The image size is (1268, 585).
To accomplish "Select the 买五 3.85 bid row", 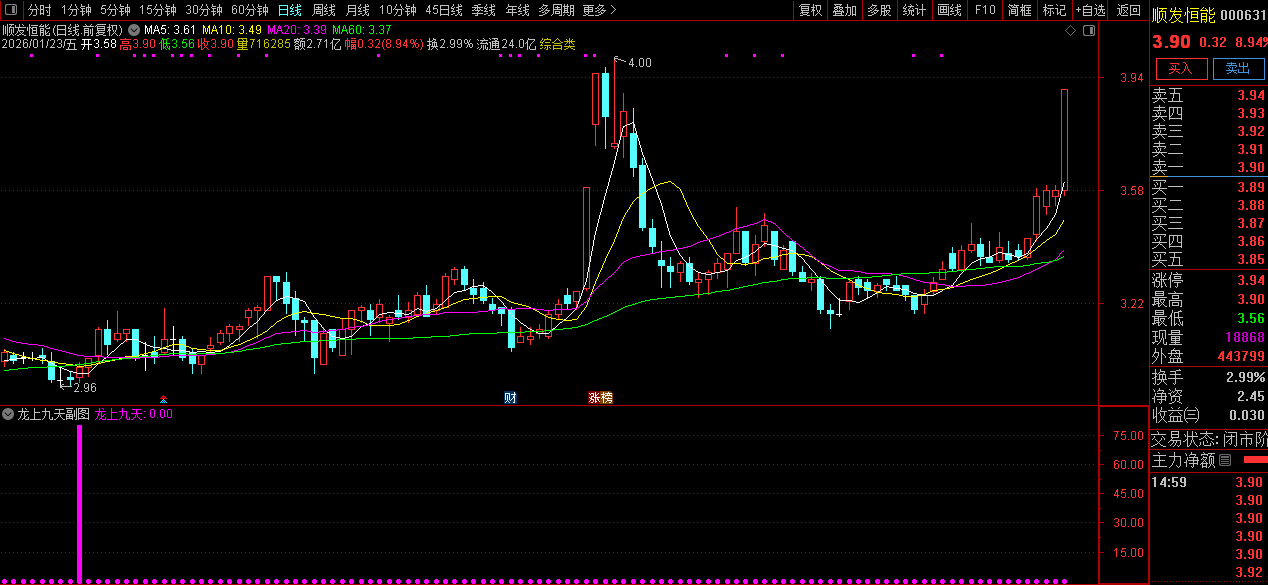I will pos(1209,259).
